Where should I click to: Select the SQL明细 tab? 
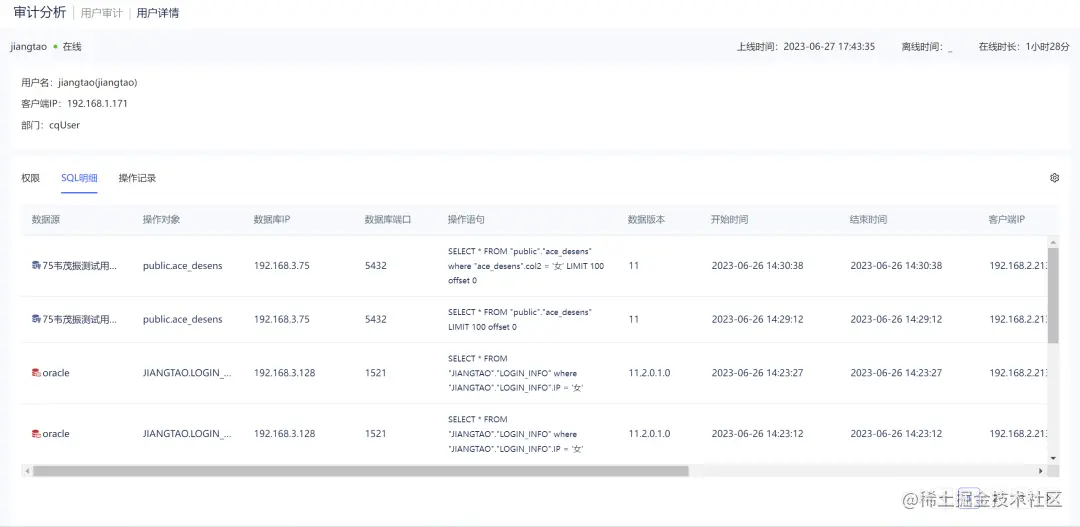79,178
